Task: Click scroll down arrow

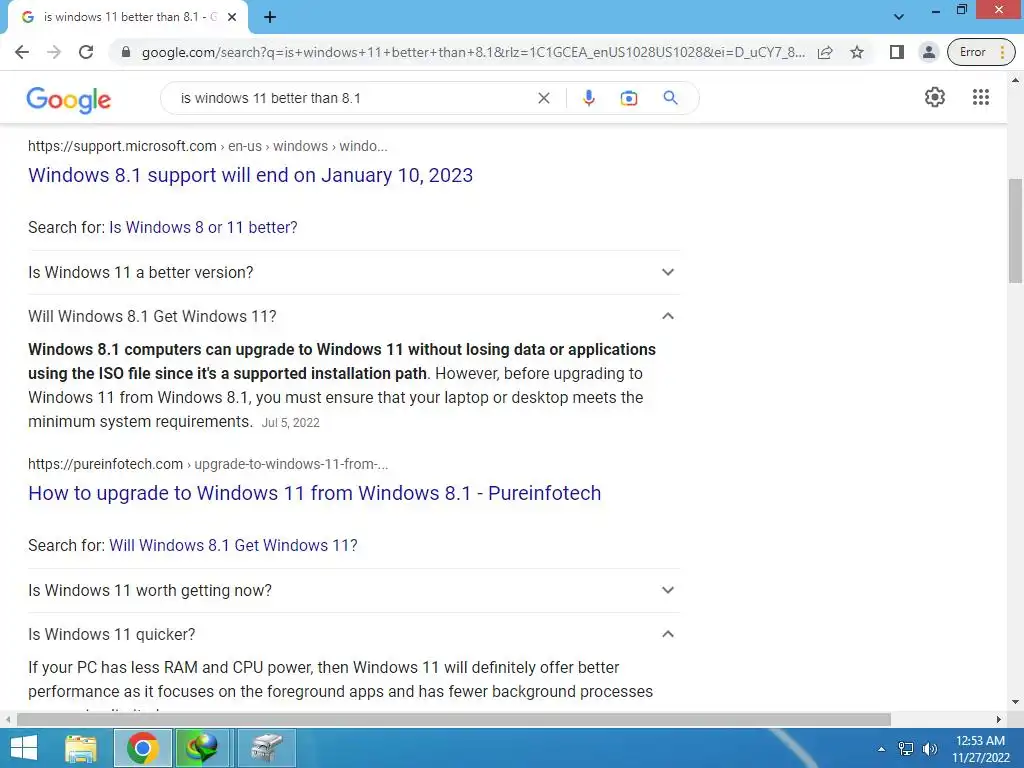Action: pyautogui.click(x=1015, y=701)
